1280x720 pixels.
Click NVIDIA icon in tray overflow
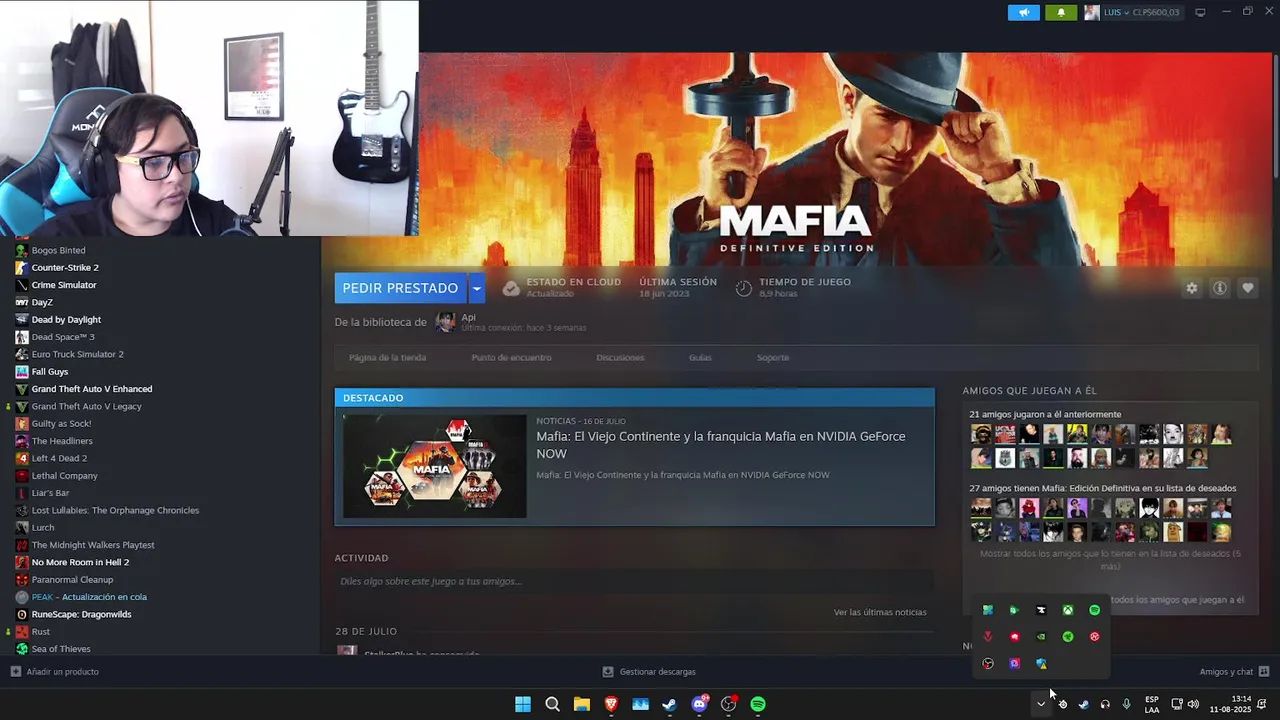coord(1041,637)
